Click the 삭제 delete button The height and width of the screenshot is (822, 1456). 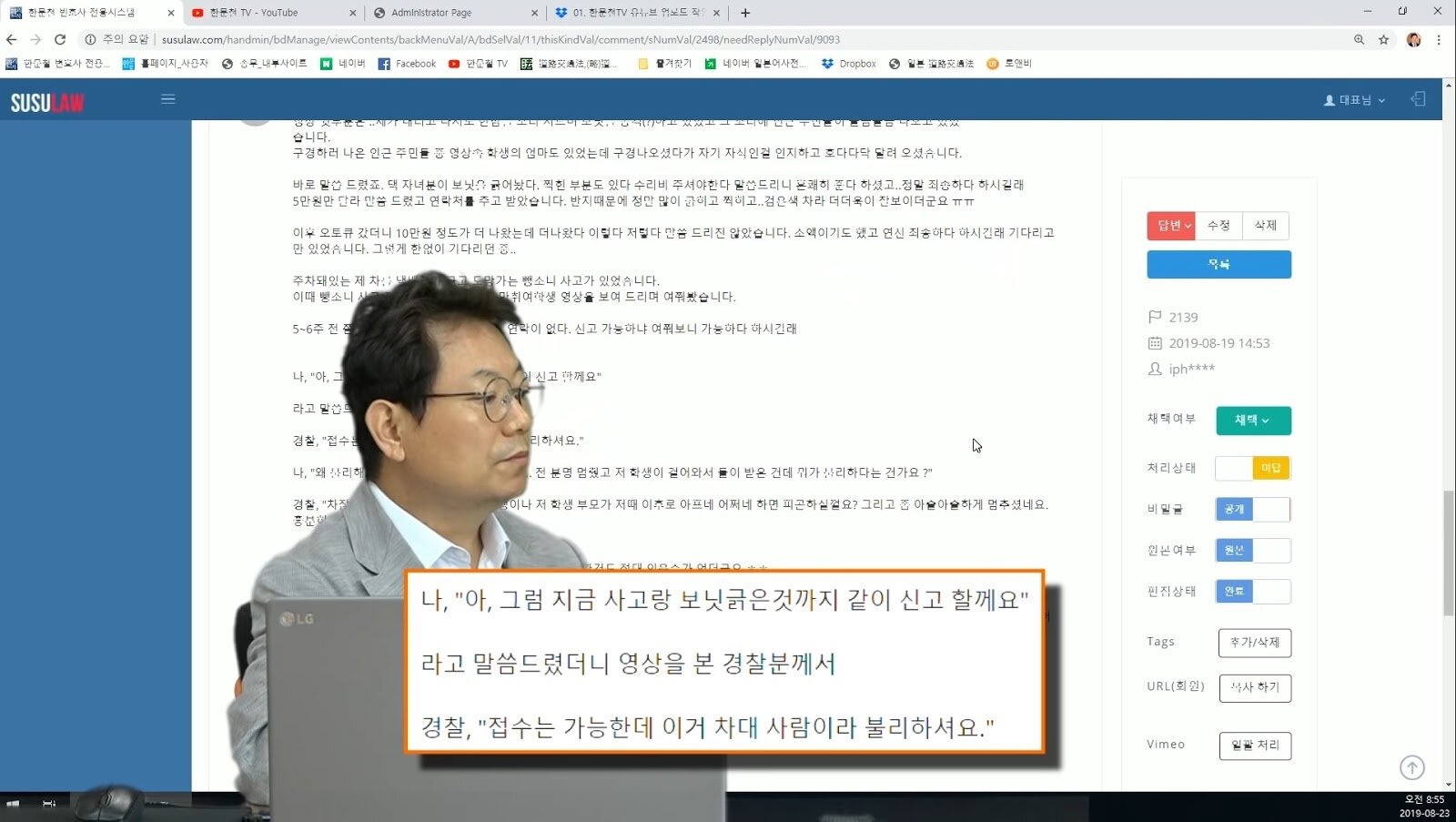click(x=1265, y=225)
